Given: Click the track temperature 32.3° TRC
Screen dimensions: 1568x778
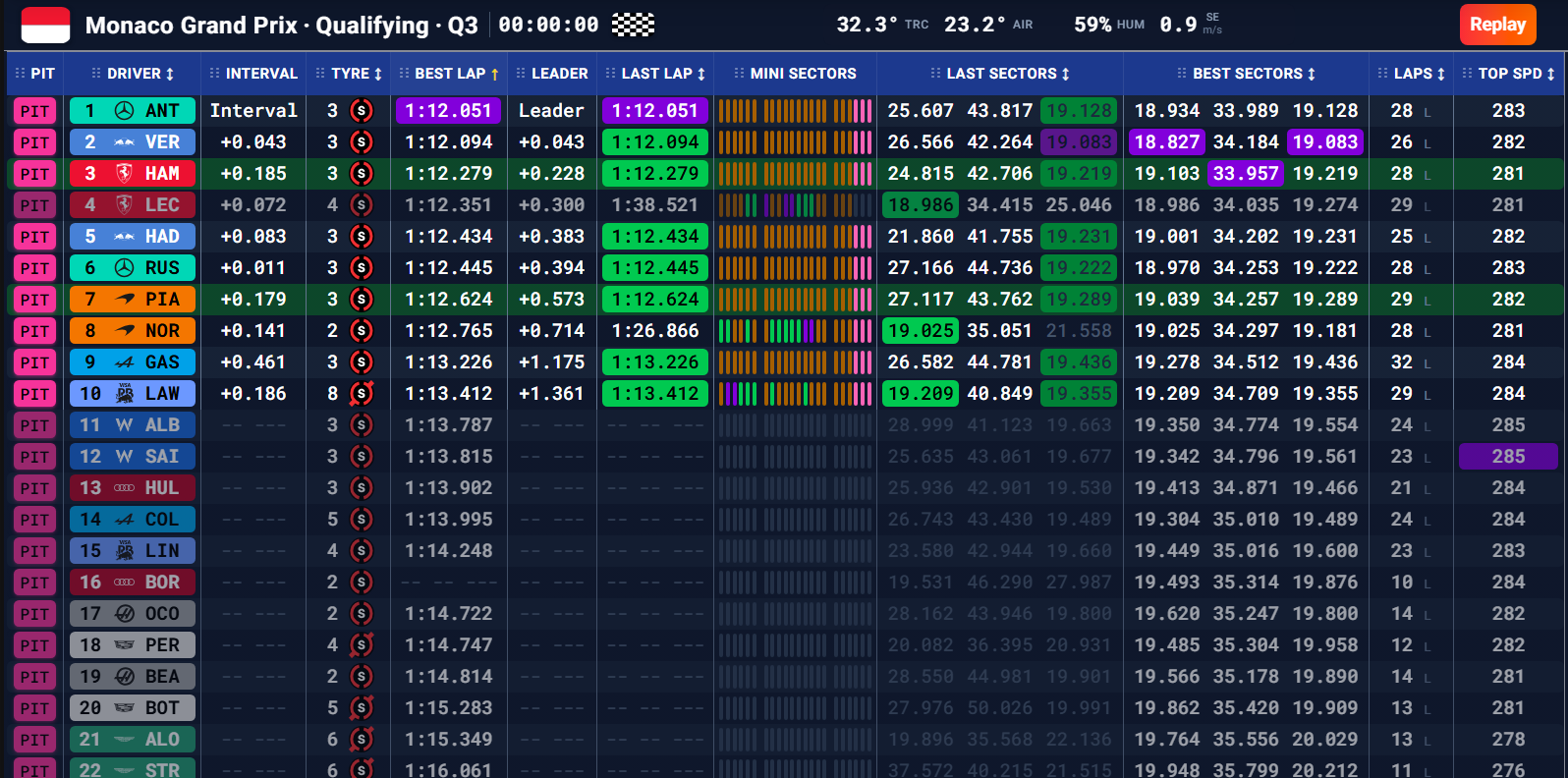Looking at the screenshot, I should 882,25.
